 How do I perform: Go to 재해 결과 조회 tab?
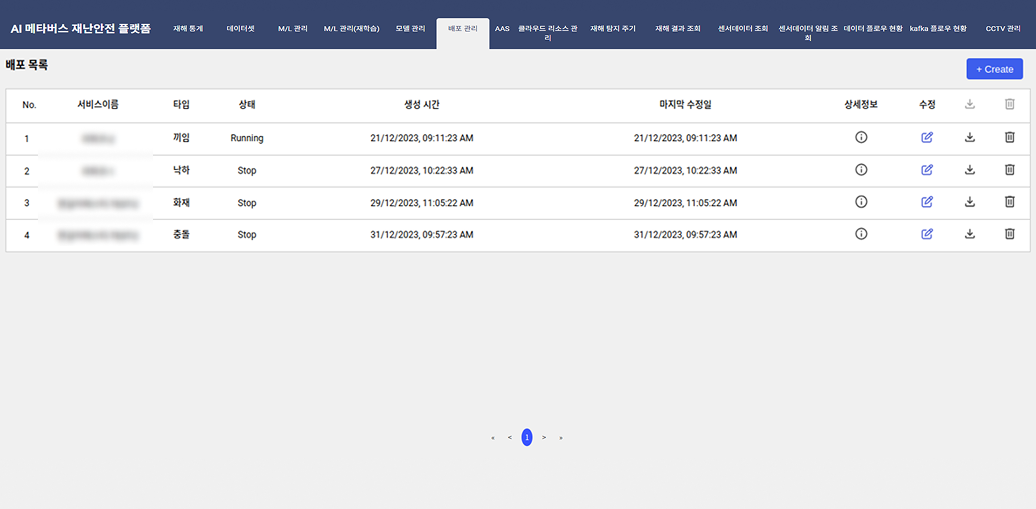point(678,29)
